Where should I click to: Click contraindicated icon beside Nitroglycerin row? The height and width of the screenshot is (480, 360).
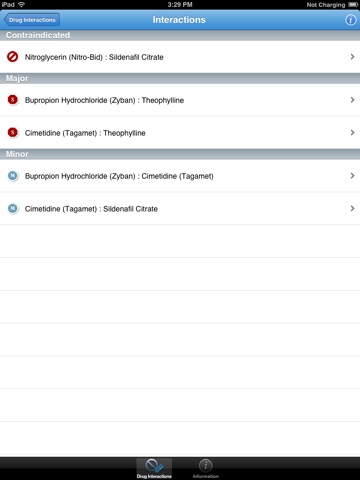coord(13,57)
